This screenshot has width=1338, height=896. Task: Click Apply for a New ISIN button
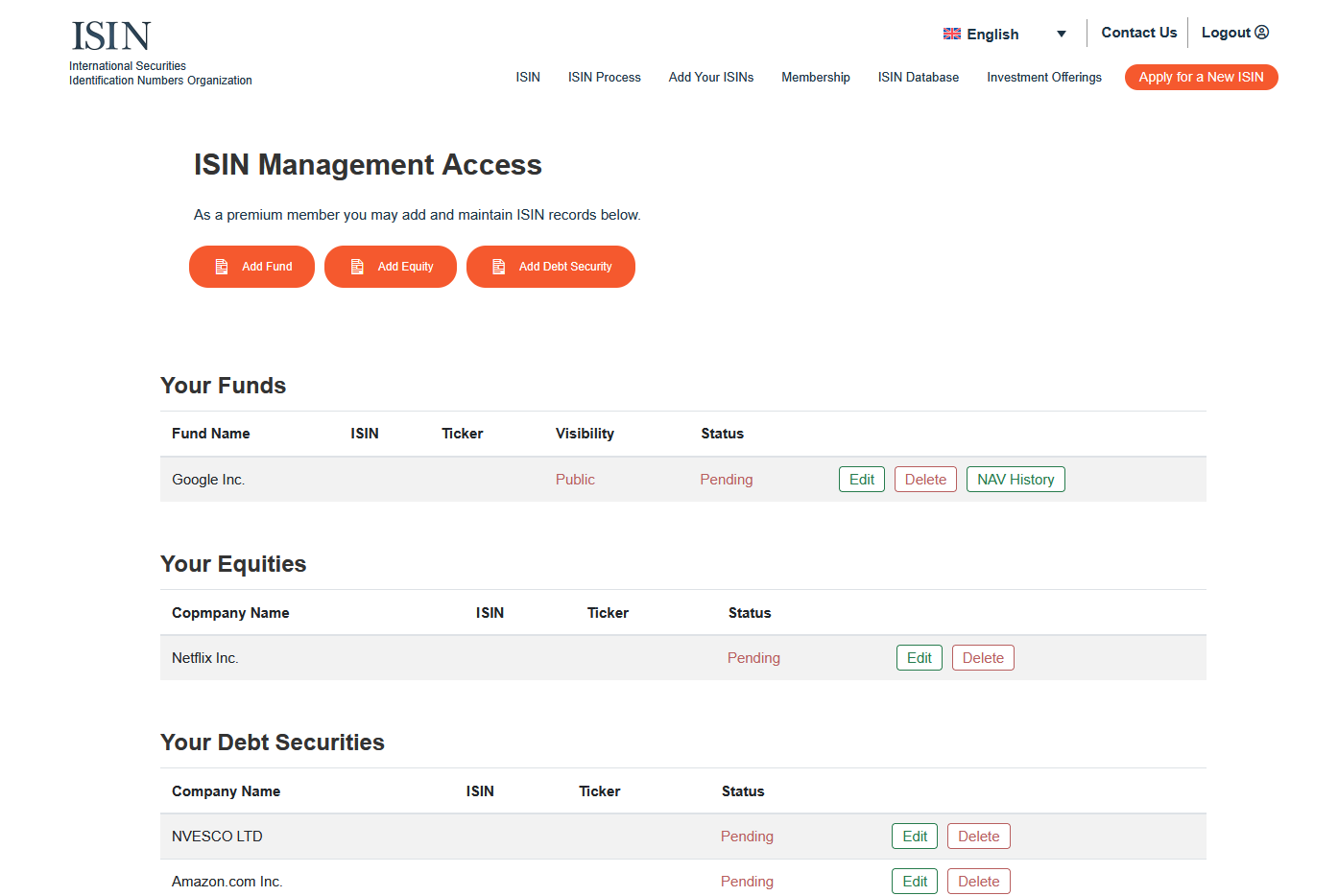point(1202,78)
